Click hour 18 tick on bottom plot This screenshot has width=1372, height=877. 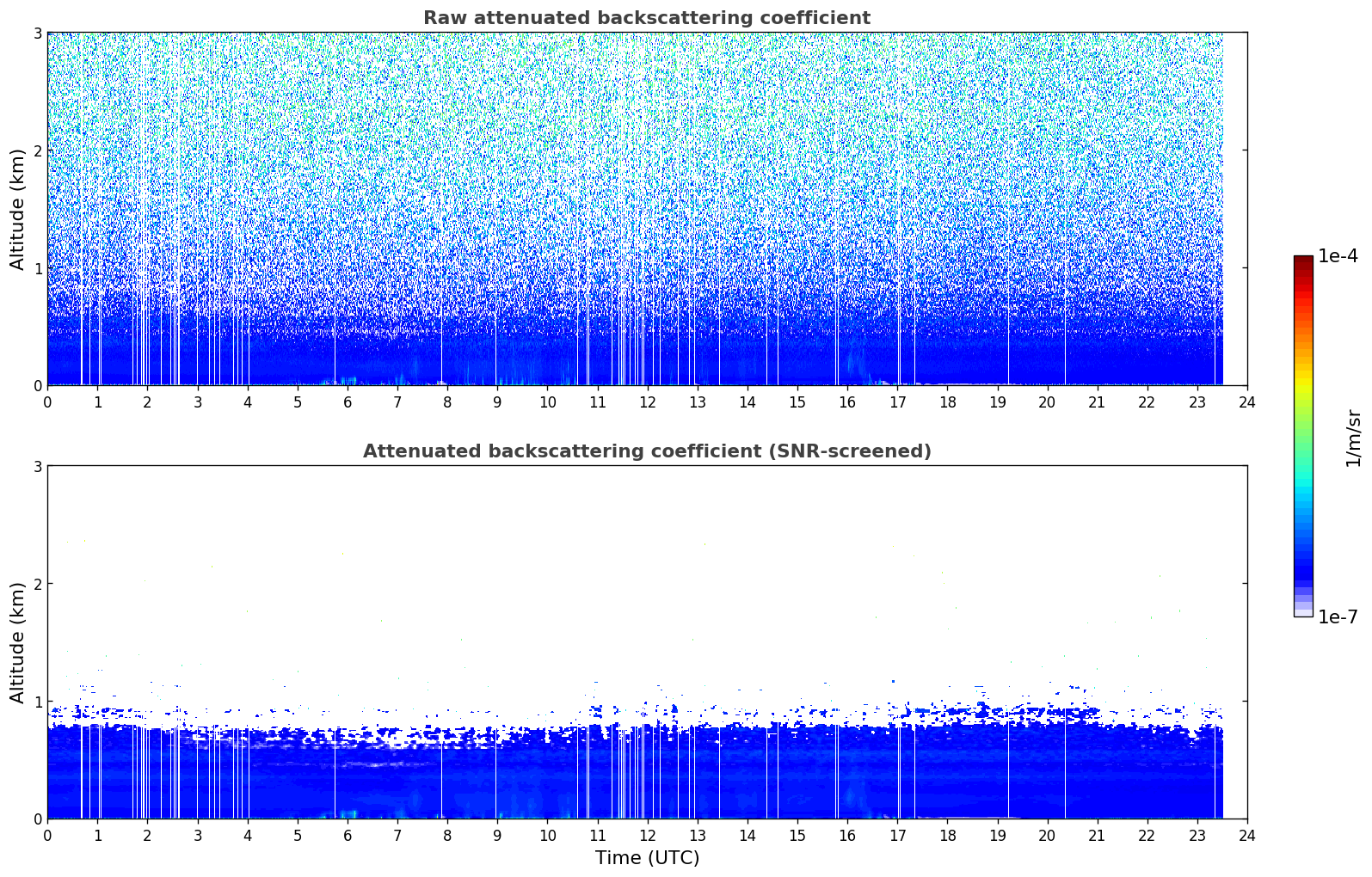pyautogui.click(x=947, y=835)
